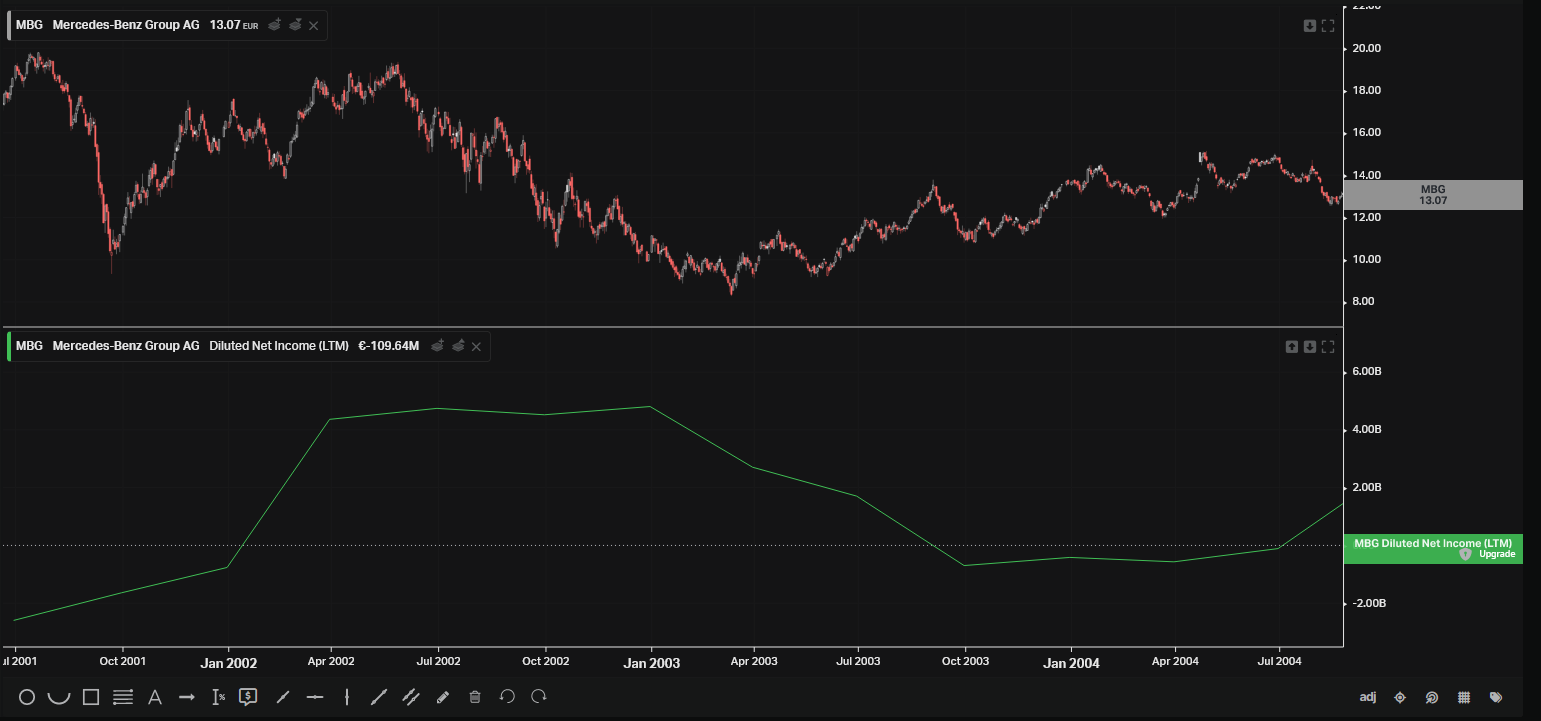Click the 20.00 price axis tick
Image resolution: width=1541 pixels, height=721 pixels.
click(x=1366, y=48)
